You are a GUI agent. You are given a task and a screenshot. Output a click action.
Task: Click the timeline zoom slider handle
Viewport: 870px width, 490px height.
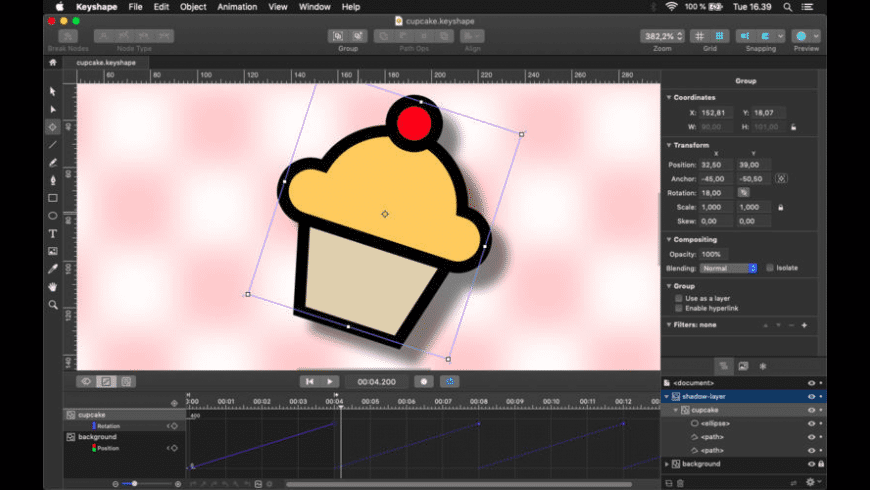click(x=134, y=484)
